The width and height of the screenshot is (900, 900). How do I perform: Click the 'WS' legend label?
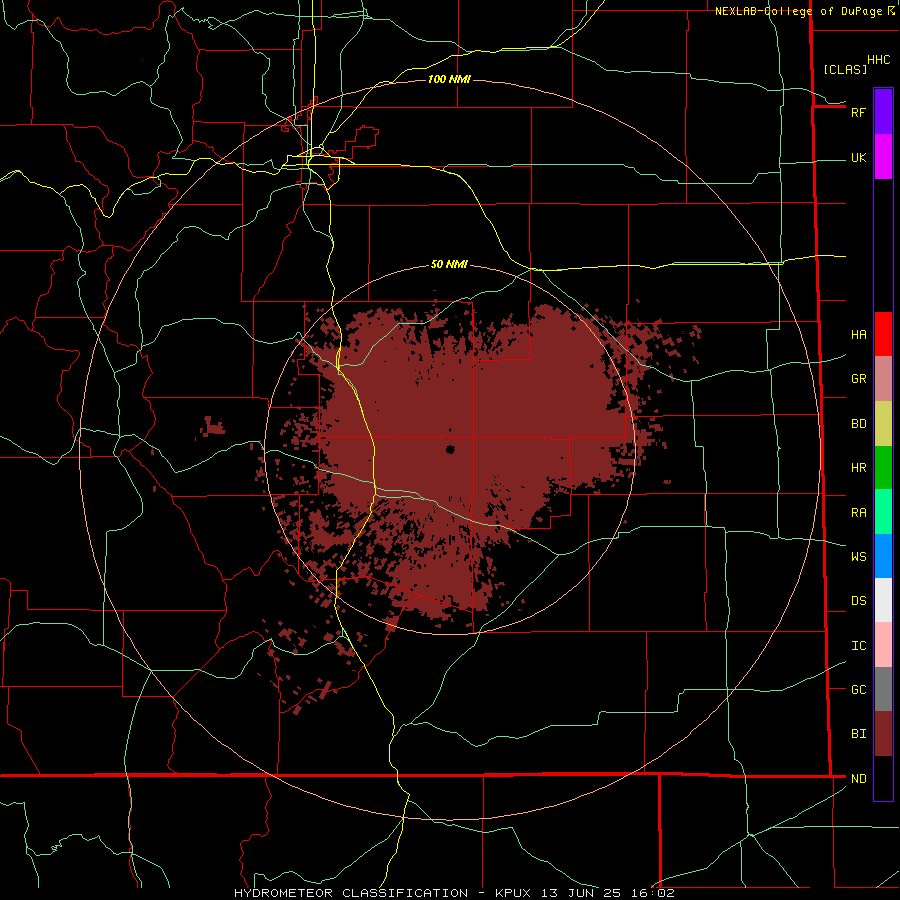[x=858, y=556]
